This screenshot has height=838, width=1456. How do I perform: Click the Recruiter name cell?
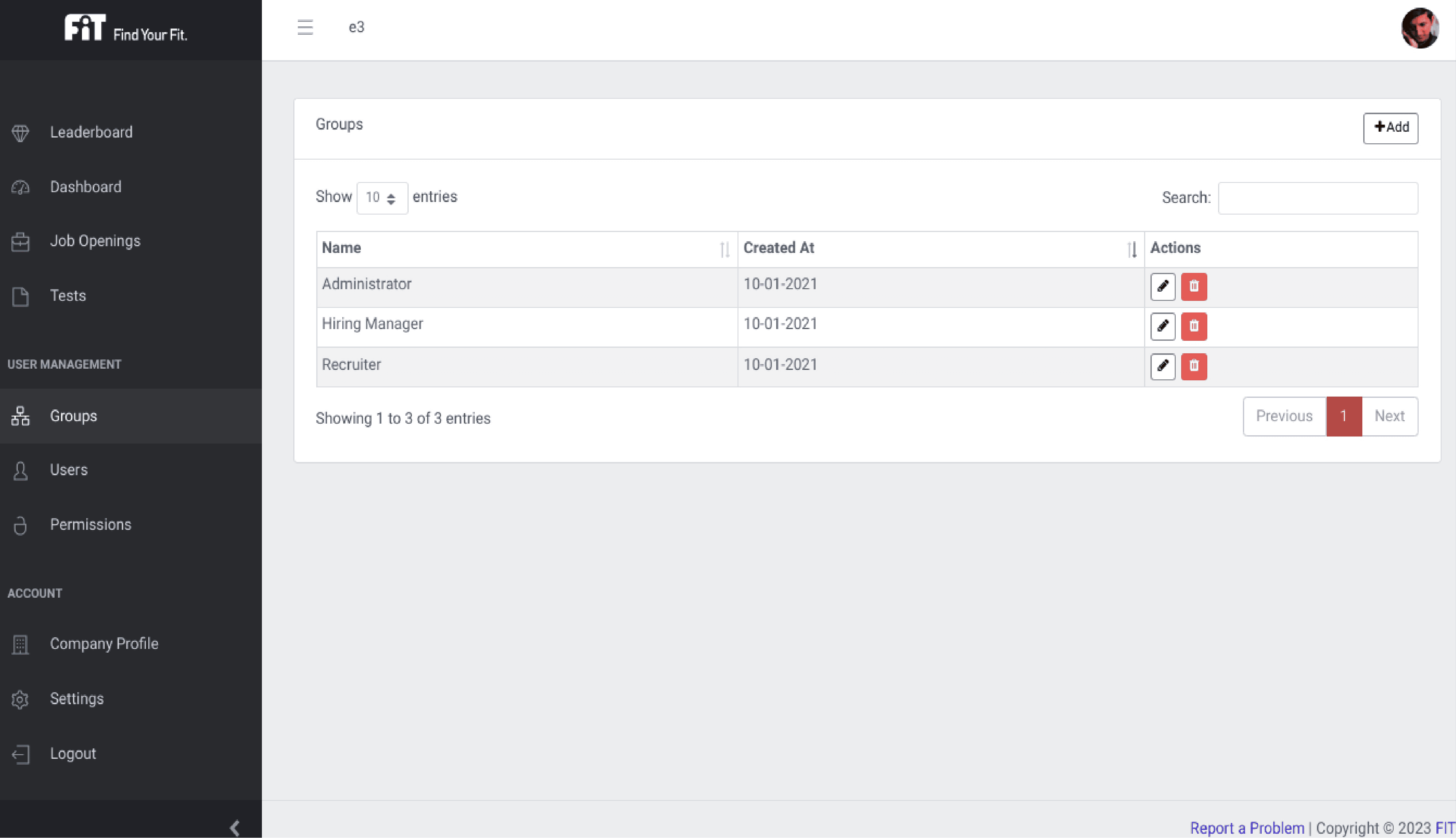(527, 367)
